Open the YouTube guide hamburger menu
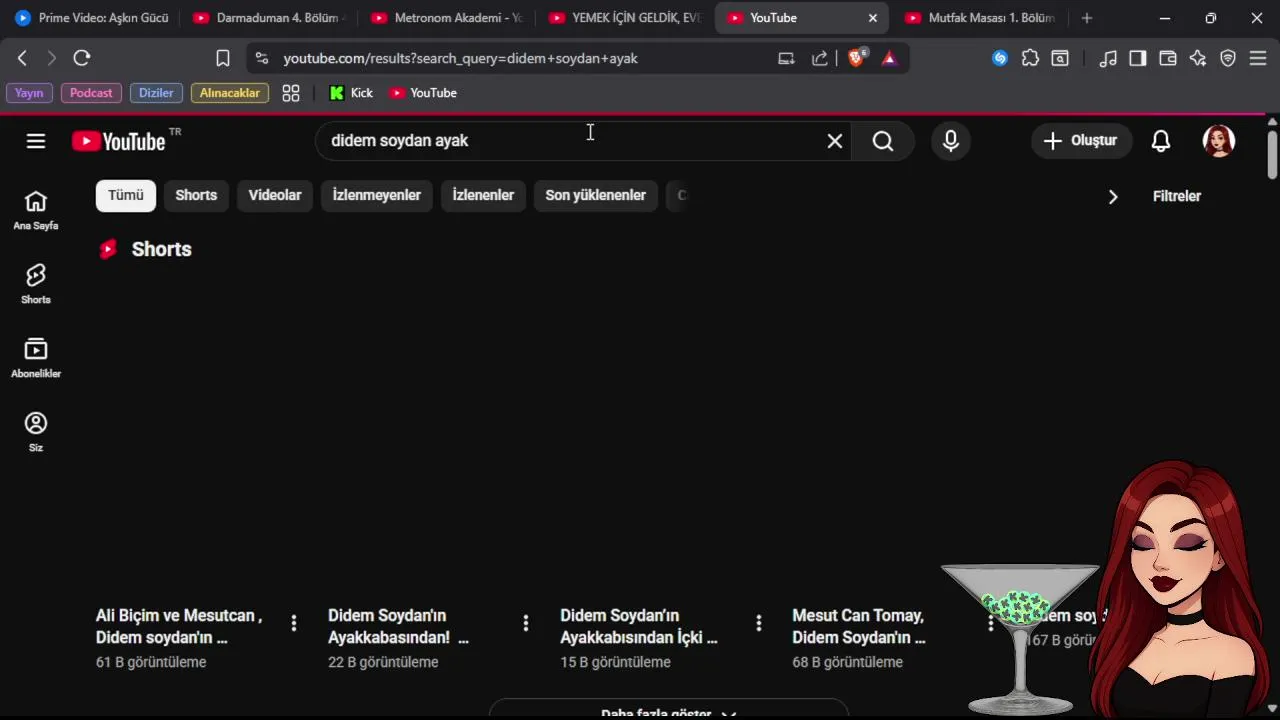The width and height of the screenshot is (1280, 720). (36, 141)
